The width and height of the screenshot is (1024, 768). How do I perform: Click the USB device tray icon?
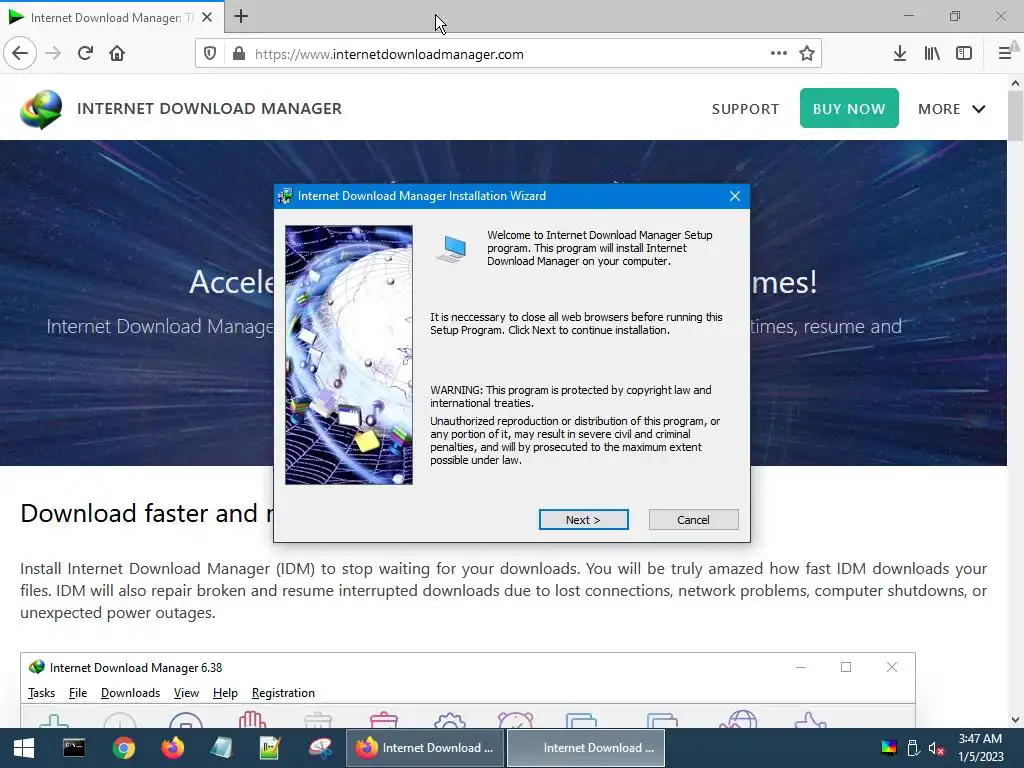click(913, 748)
